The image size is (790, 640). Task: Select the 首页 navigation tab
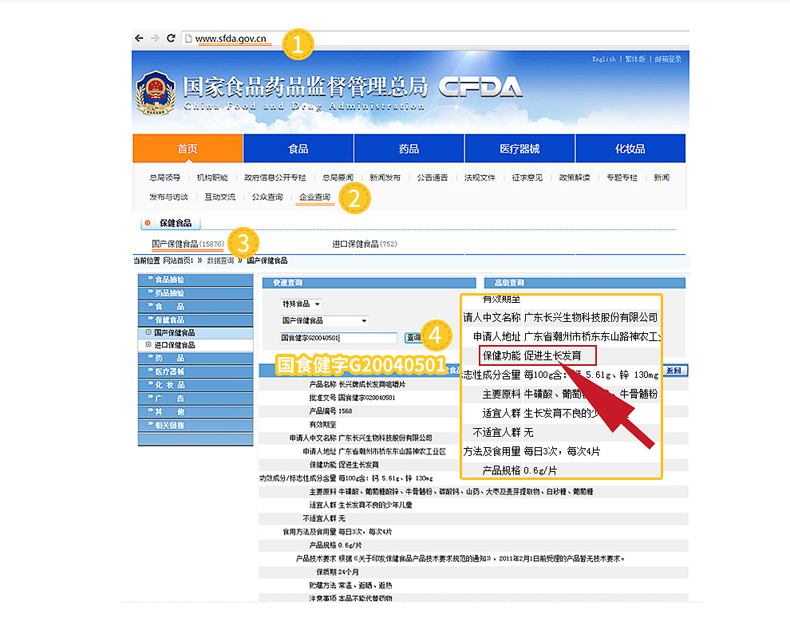(x=187, y=148)
